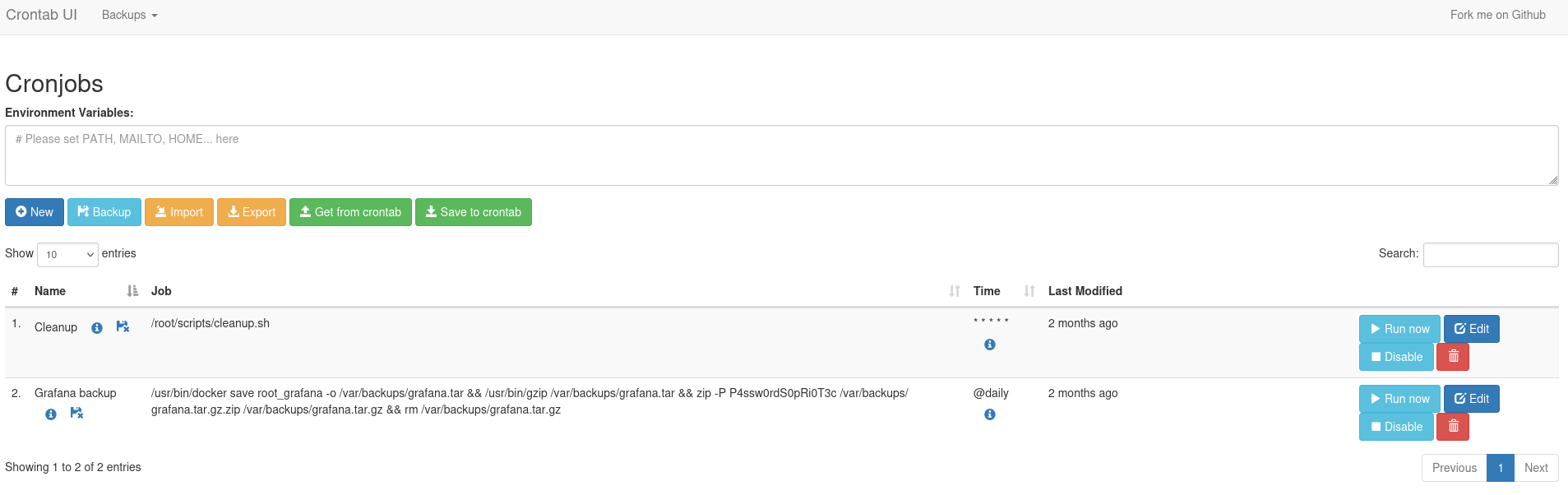Click the @daily schedule text
Screen dimensions: 1568x495
(991, 393)
